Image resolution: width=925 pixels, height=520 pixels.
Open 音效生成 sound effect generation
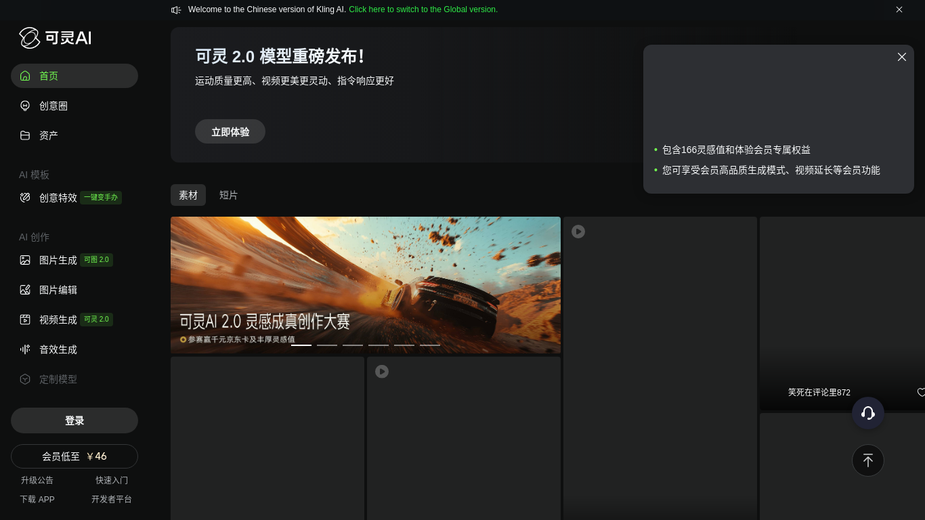tap(58, 350)
